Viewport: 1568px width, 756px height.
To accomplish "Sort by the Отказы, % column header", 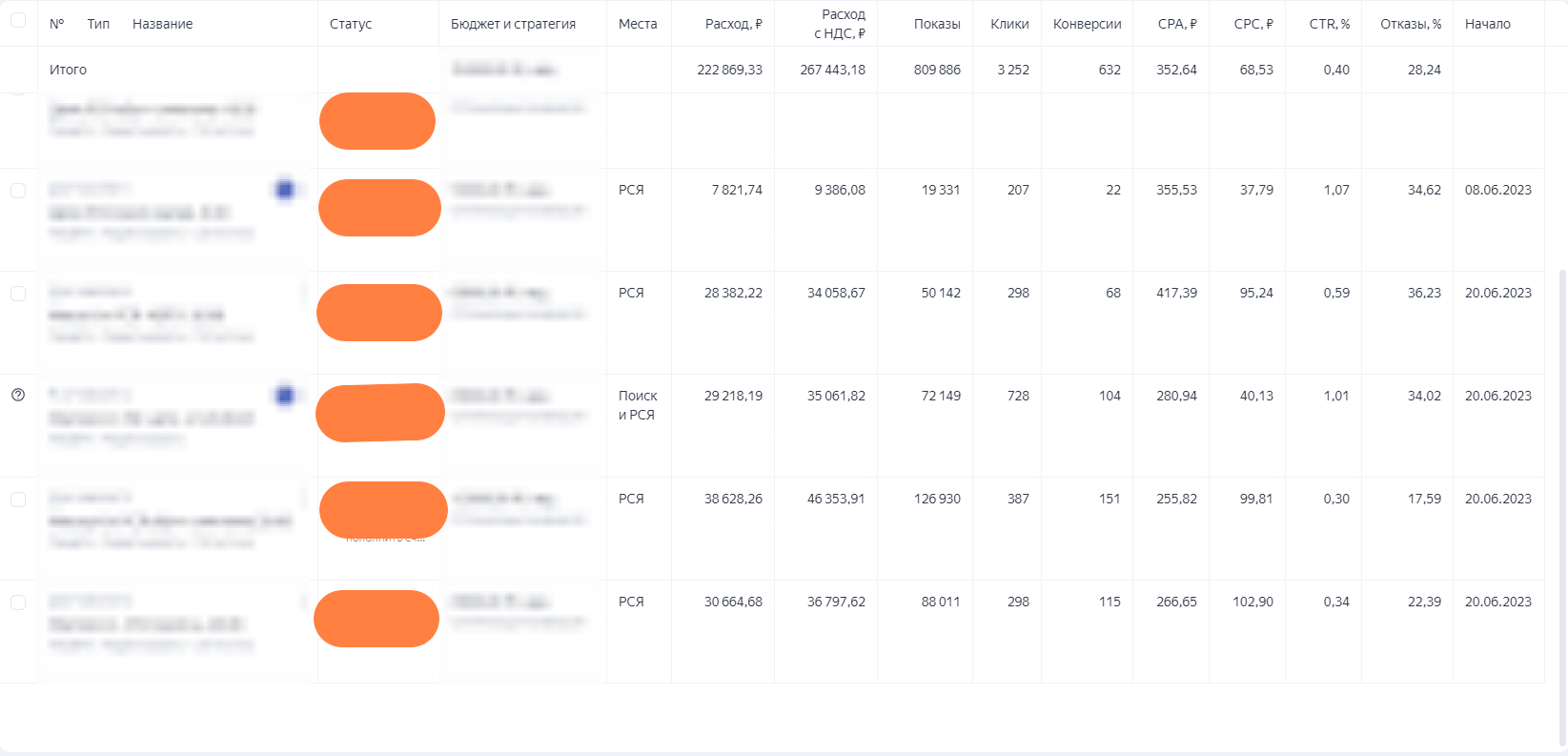I will (1411, 24).
